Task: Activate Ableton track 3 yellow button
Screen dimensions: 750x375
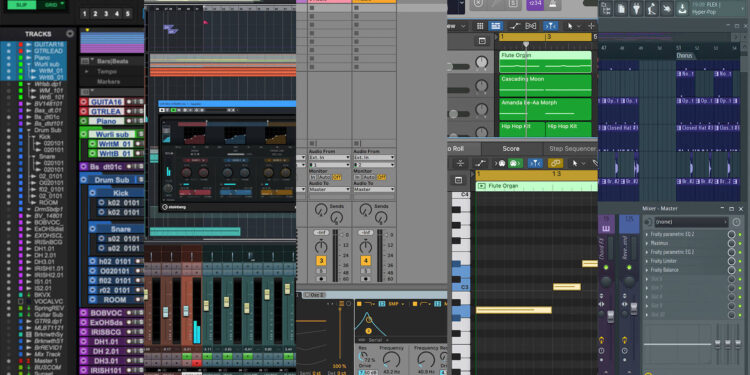Action: coord(321,261)
